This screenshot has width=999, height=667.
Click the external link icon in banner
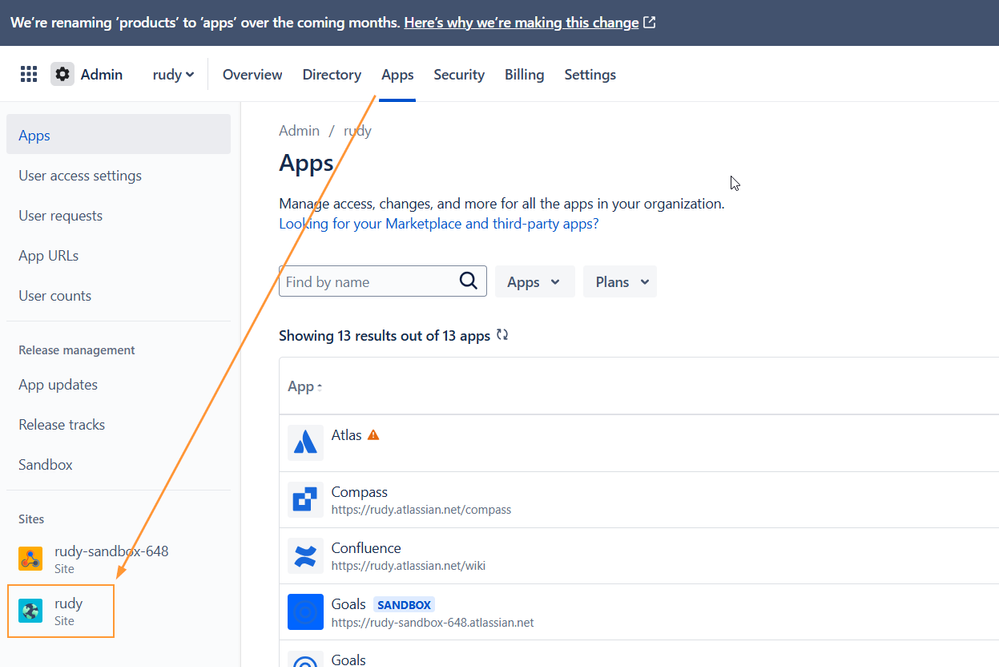[649, 22]
